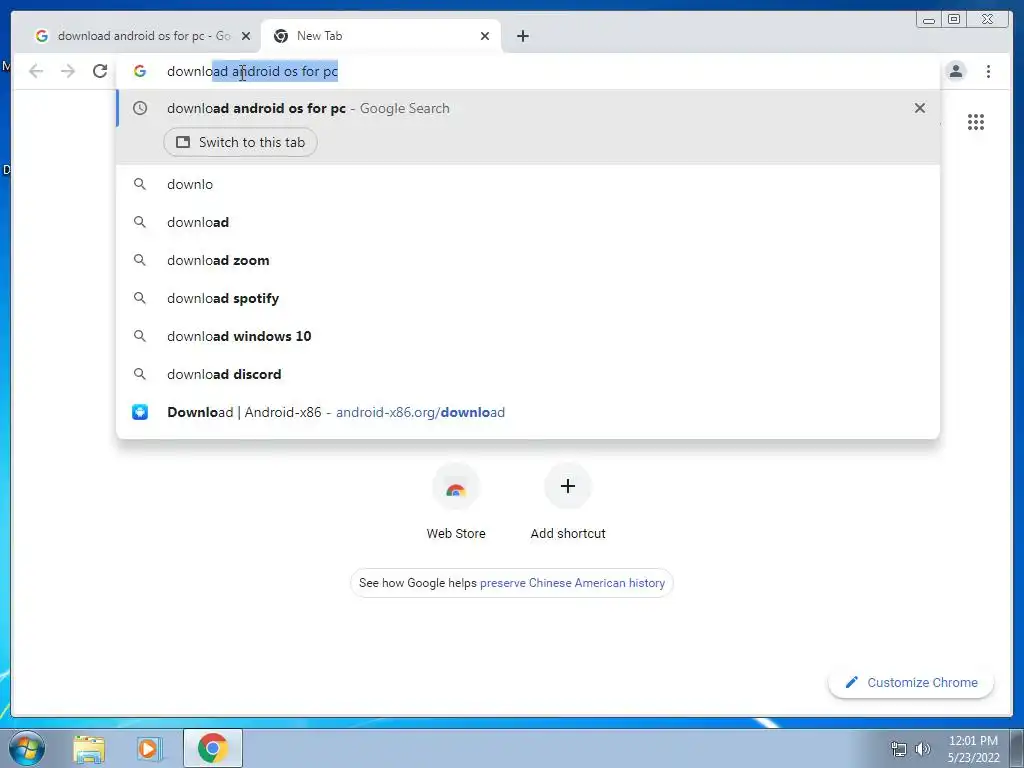
Task: Click the Customize Chrome button
Action: coord(911,682)
